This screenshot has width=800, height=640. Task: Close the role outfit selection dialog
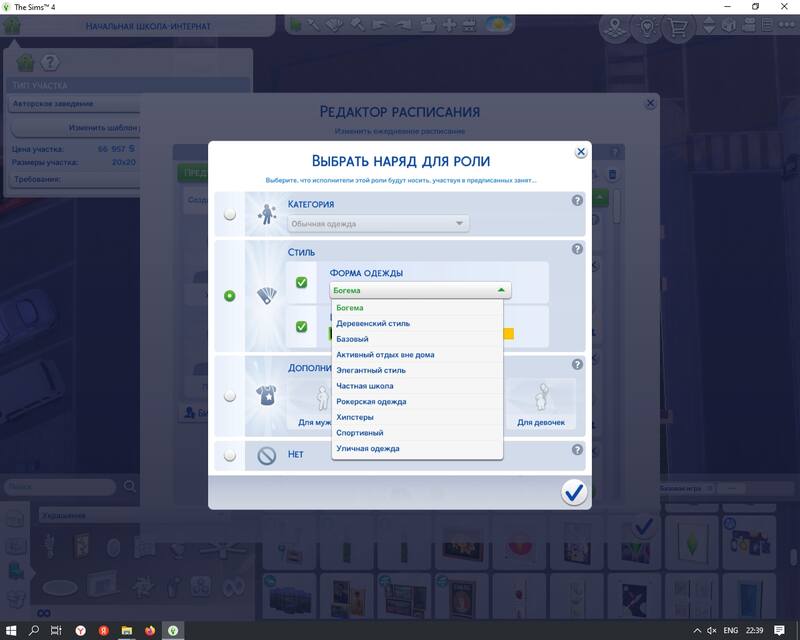[581, 152]
